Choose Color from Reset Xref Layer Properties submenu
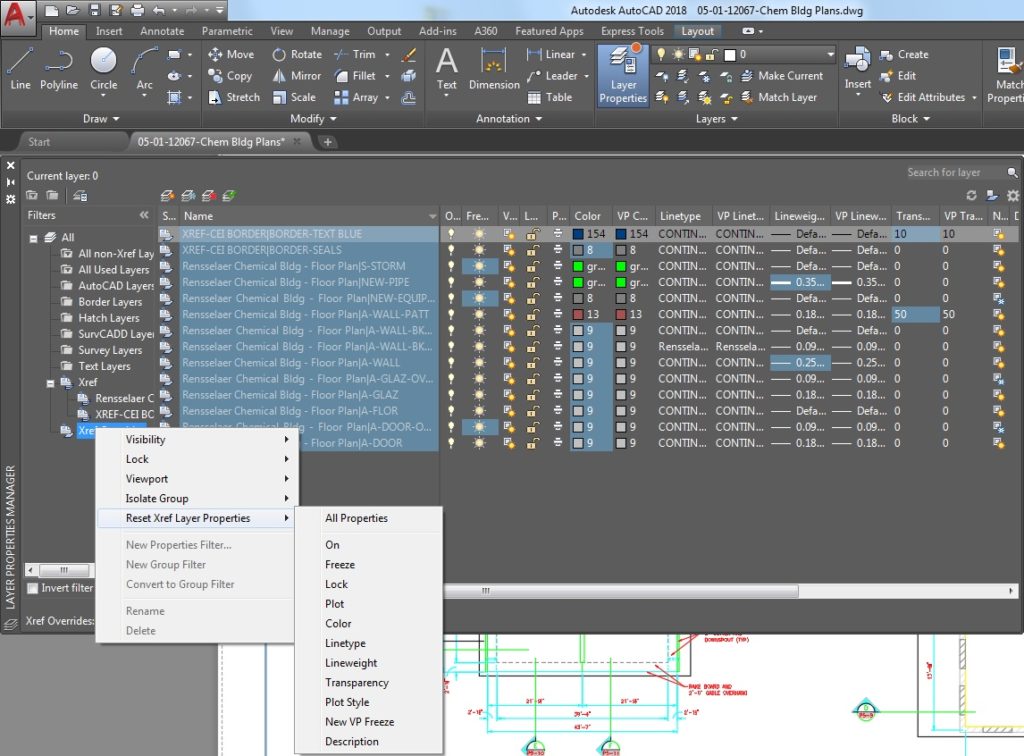Screen dimensions: 1024x756 (338, 623)
